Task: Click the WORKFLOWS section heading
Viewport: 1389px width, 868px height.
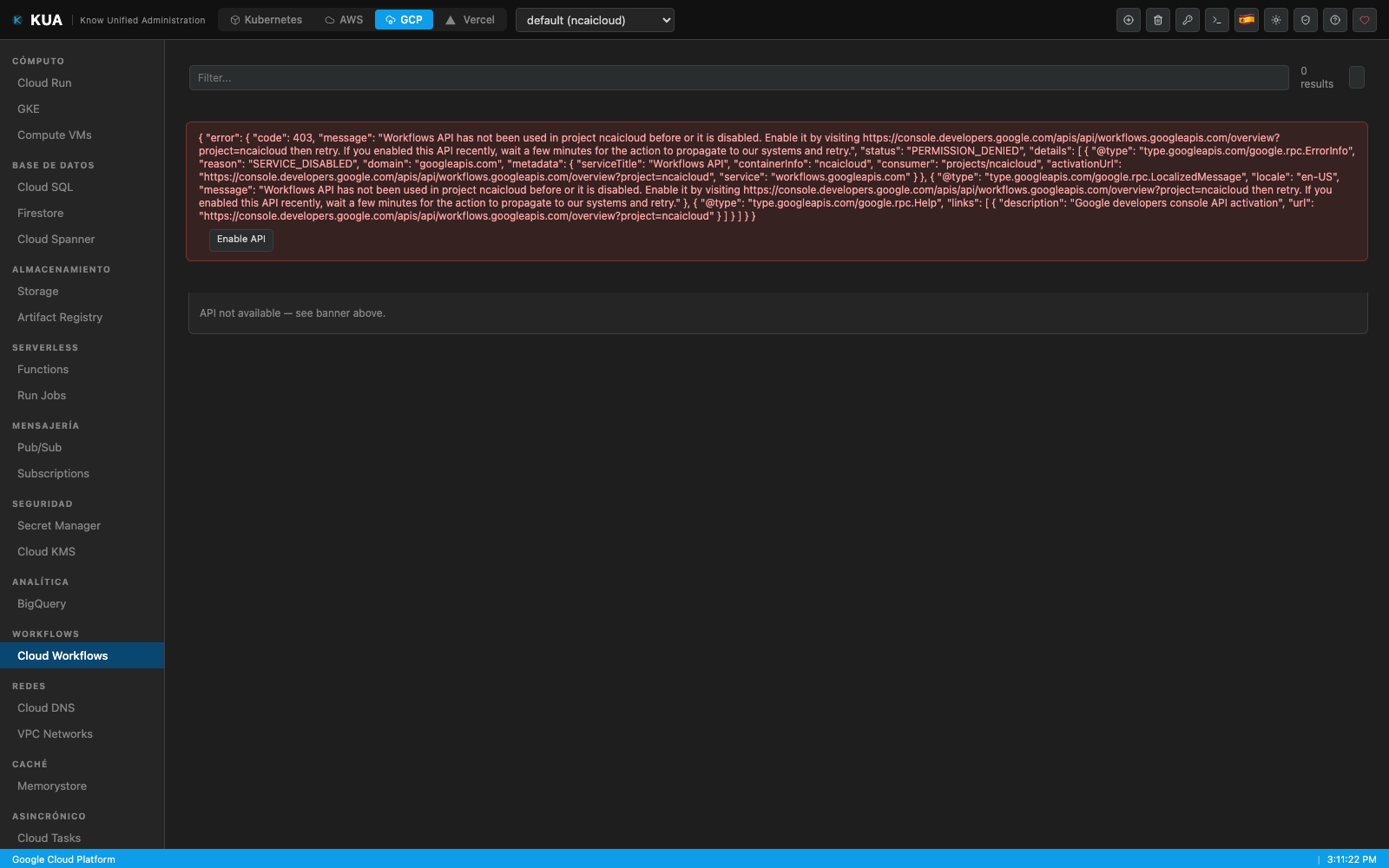Action: tap(45, 635)
